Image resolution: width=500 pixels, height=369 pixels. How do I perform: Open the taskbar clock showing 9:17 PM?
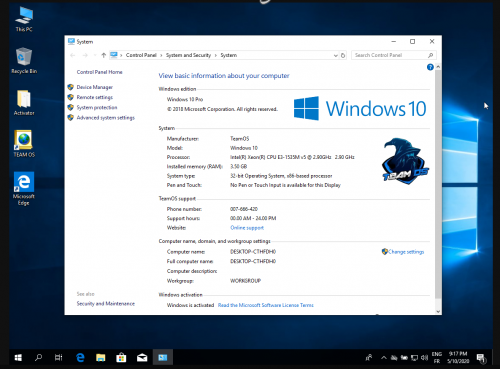(458, 357)
